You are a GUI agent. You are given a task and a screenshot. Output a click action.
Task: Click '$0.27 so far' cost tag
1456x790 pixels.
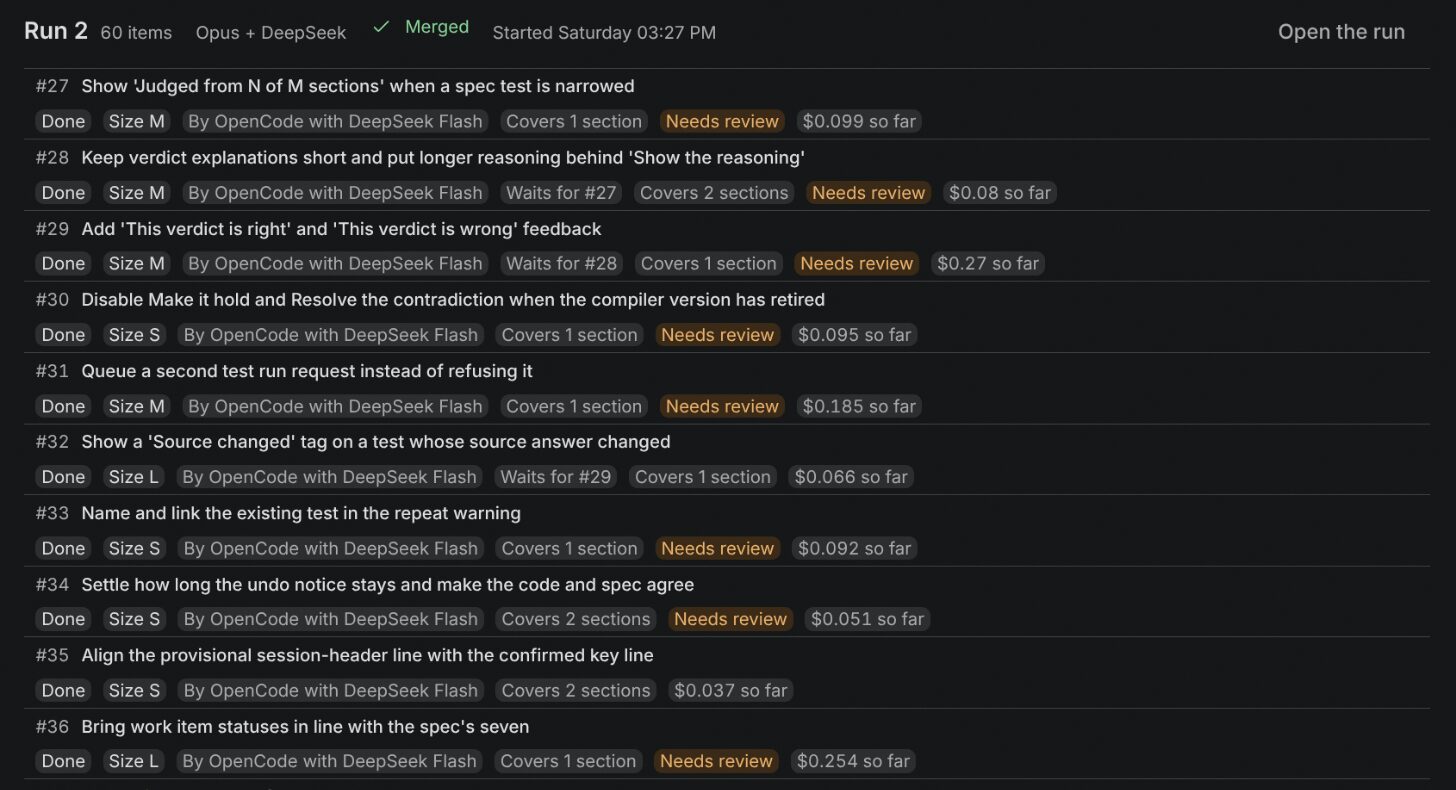pyautogui.click(x=988, y=263)
